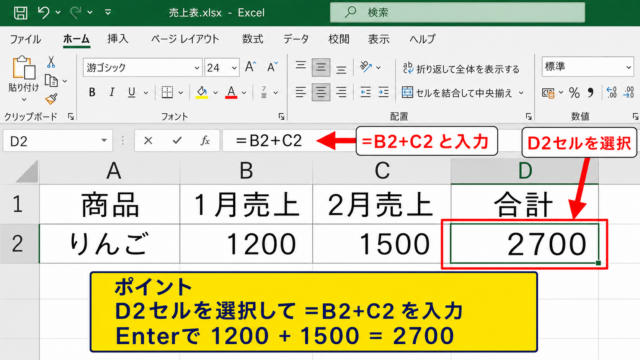
Task: Increase font size with larger A
Action: pos(250,67)
